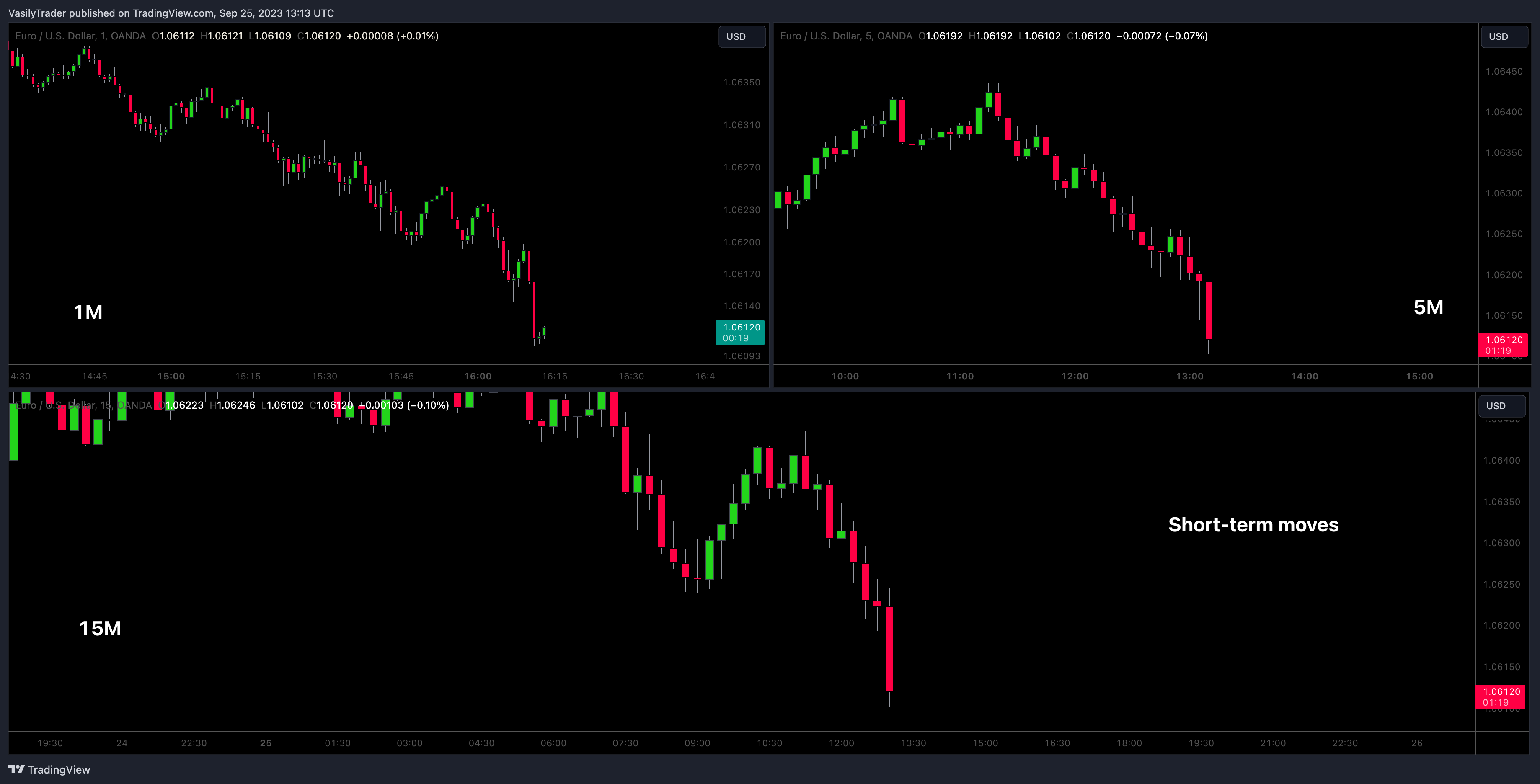Viewport: 1540px width, 784px height.
Task: Click 10:00 on the 5M time axis
Action: tap(845, 377)
